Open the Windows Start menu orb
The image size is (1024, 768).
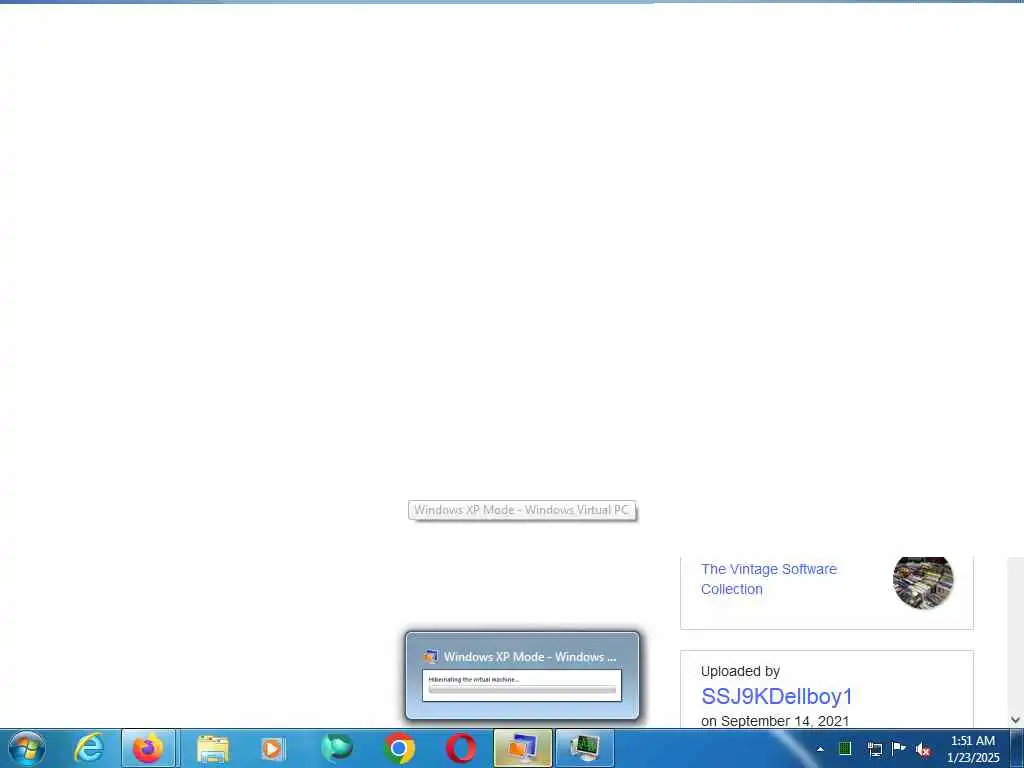[x=27, y=748]
